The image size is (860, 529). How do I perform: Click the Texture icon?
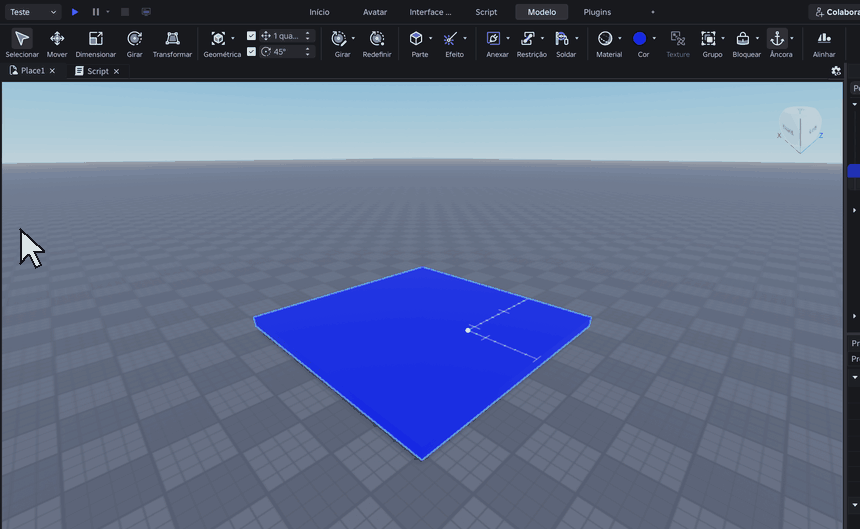pyautogui.click(x=678, y=38)
